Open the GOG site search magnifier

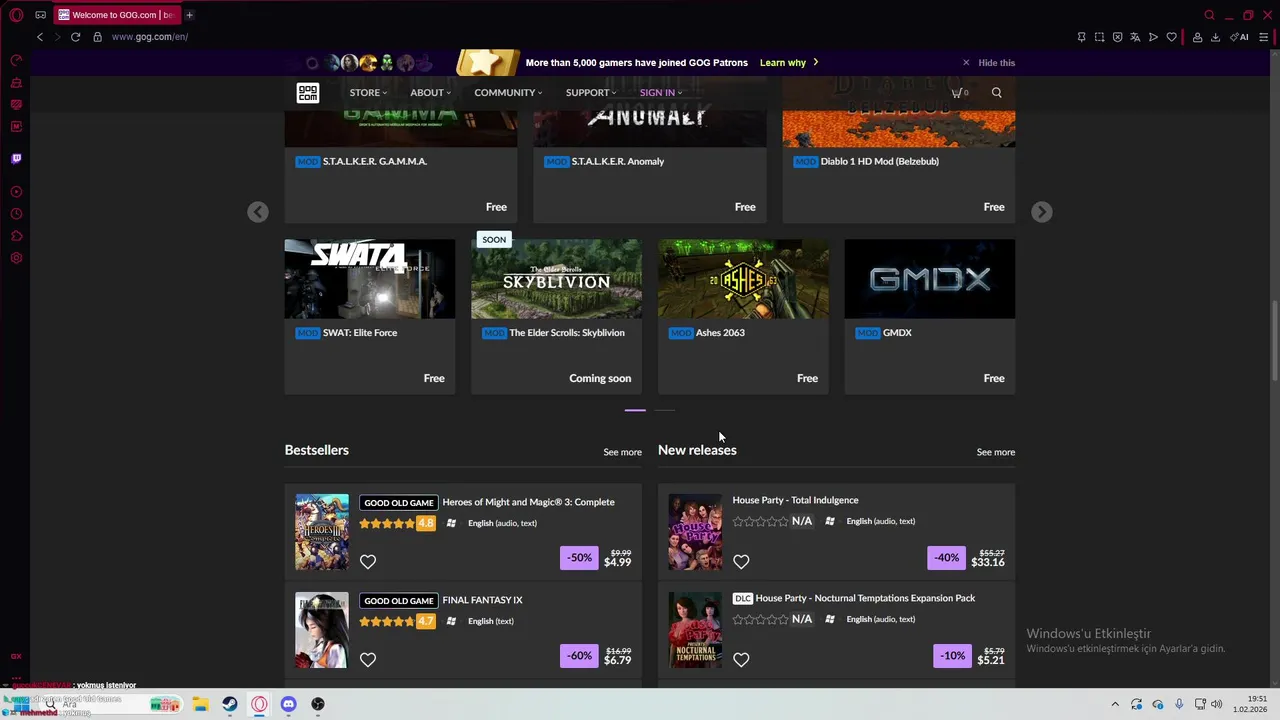coord(996,92)
